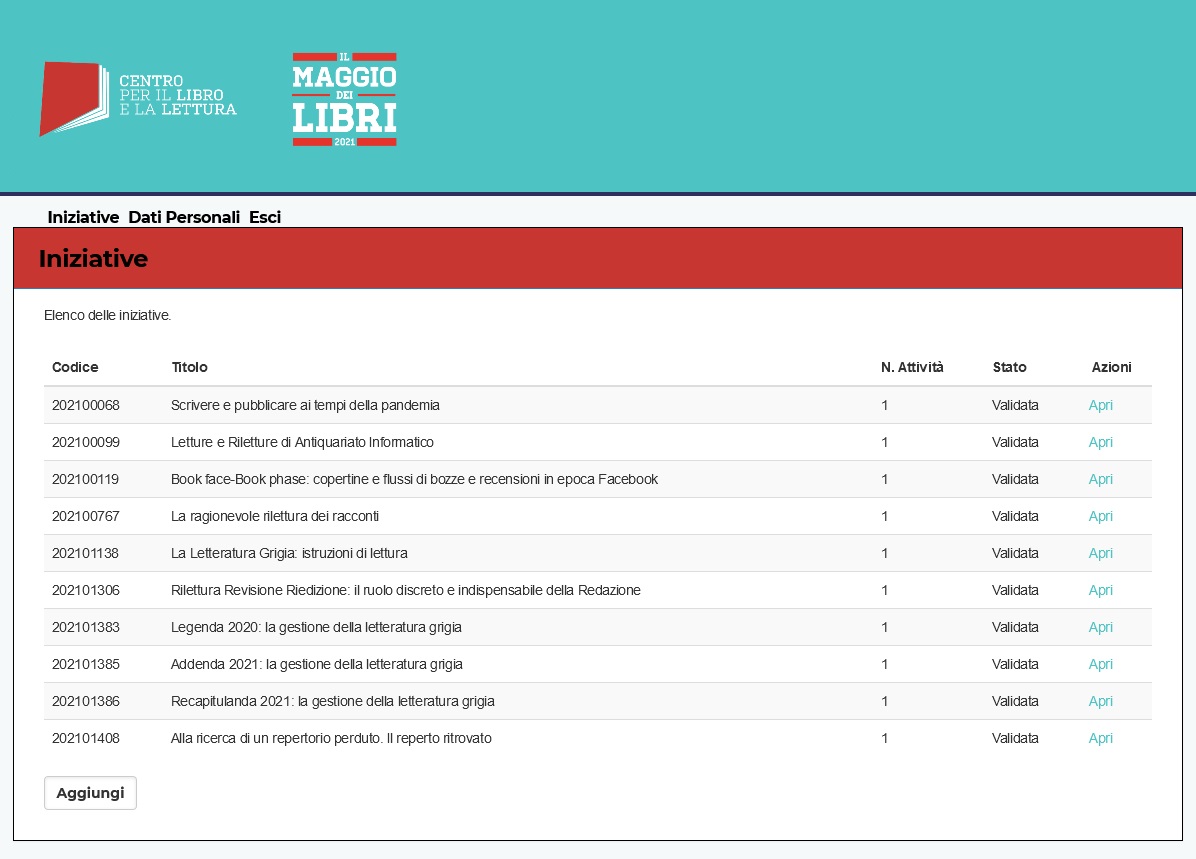Click Apri for Addenda 2021 row
This screenshot has height=859, width=1196.
(x=1100, y=664)
